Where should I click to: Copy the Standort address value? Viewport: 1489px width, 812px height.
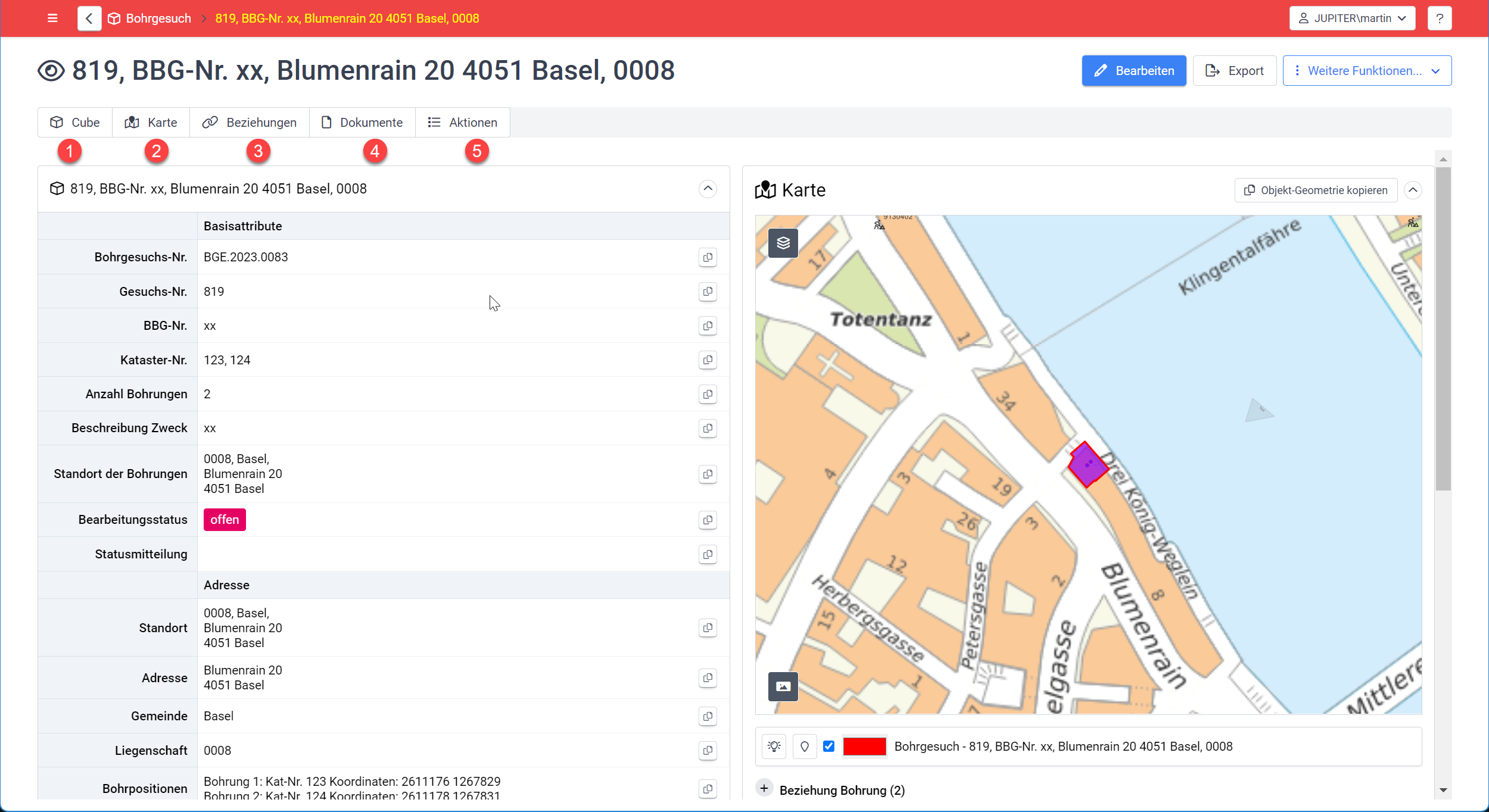tap(708, 627)
